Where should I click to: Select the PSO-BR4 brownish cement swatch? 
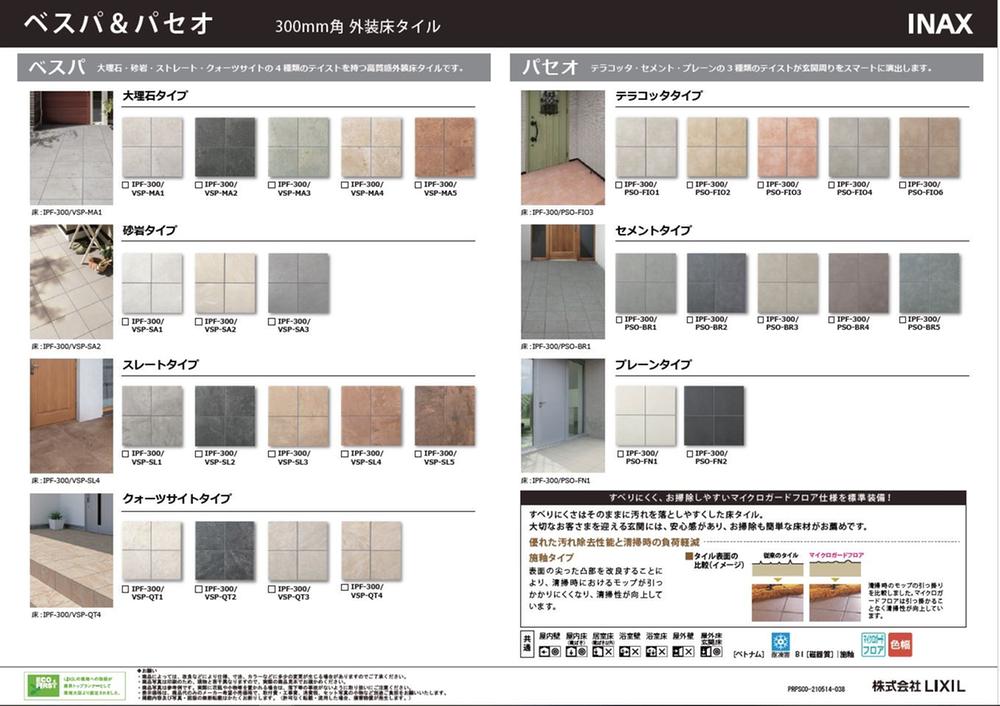click(x=858, y=283)
